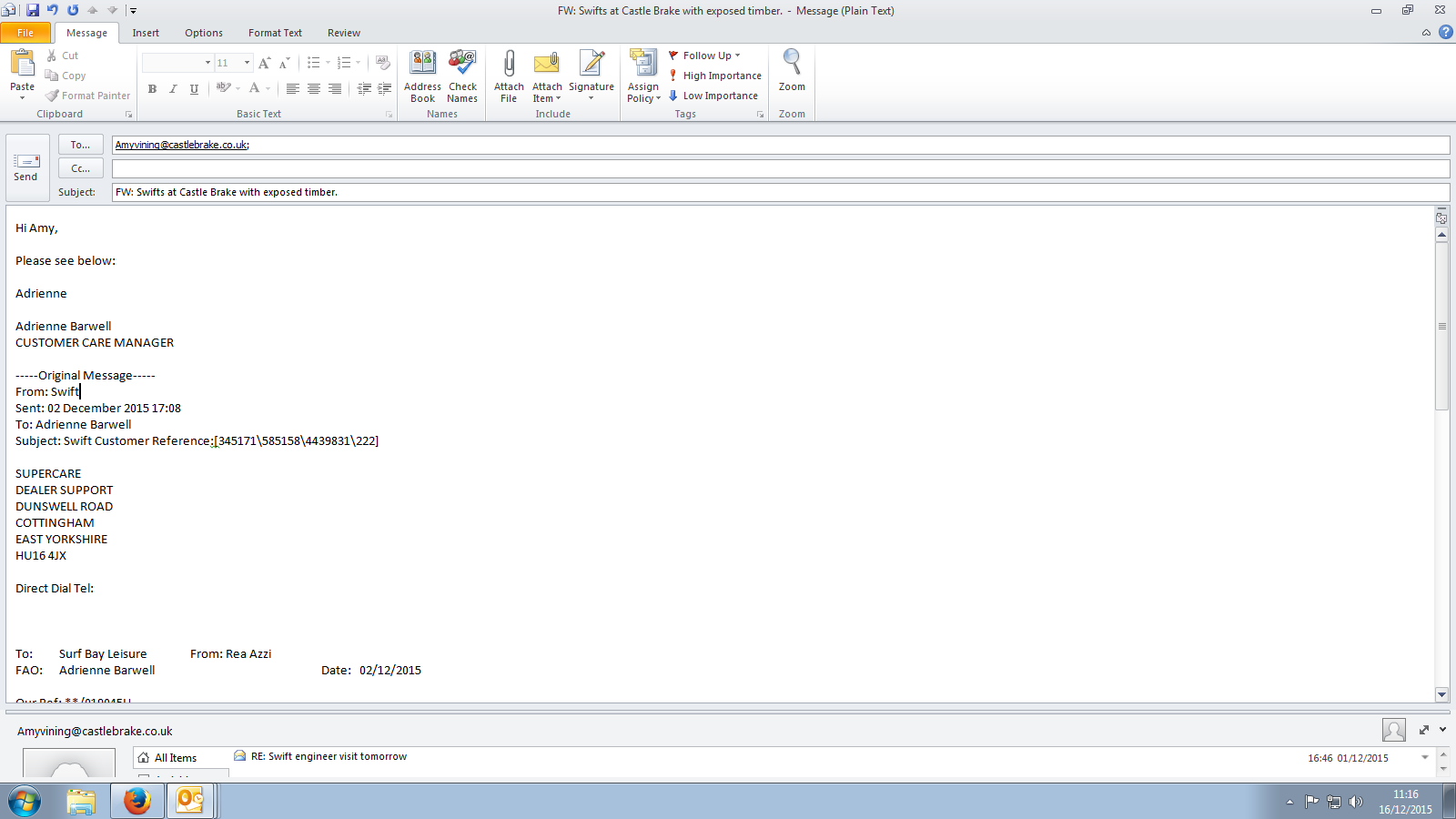Image resolution: width=1456 pixels, height=819 pixels.
Task: Click into the Subject field
Action: [x=781, y=192]
